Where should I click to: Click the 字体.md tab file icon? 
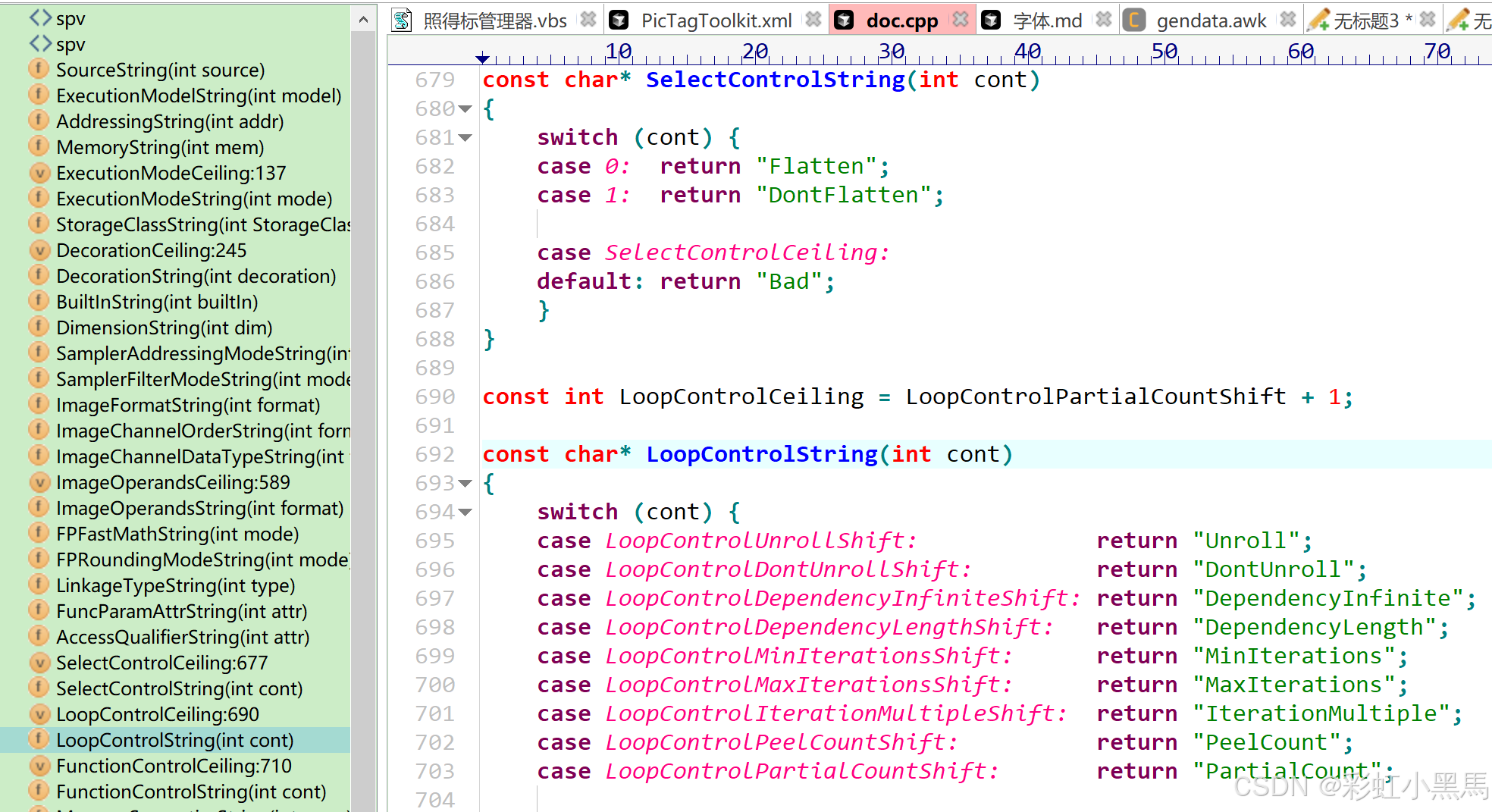coord(991,20)
